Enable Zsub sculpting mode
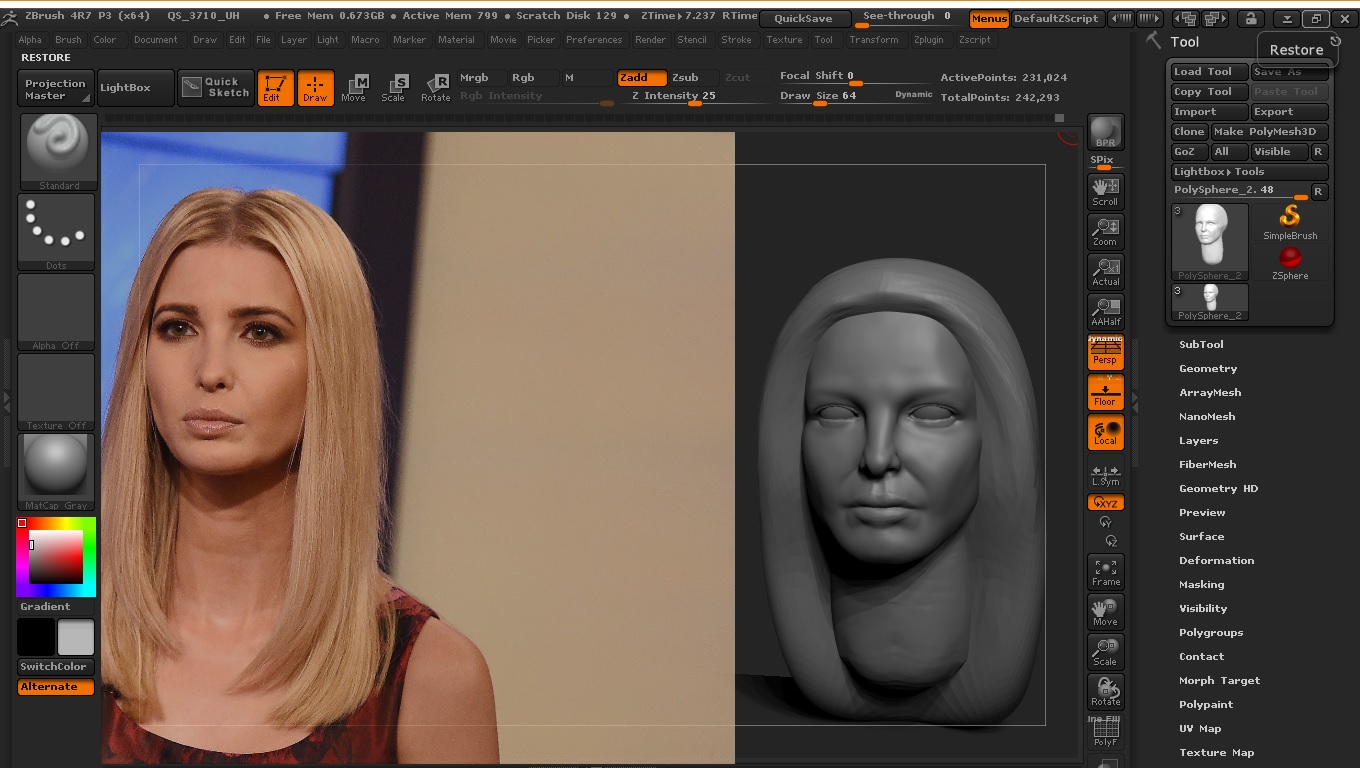The height and width of the screenshot is (768, 1360). click(685, 77)
